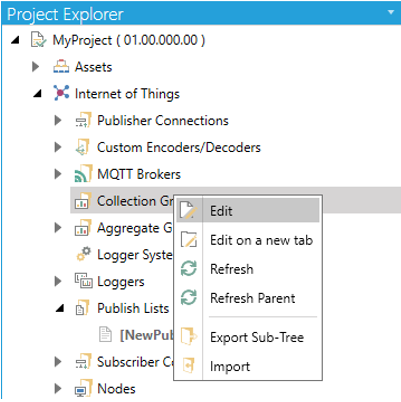Collapse the Publish Lists node
The height and width of the screenshot is (402, 401).
[60, 308]
